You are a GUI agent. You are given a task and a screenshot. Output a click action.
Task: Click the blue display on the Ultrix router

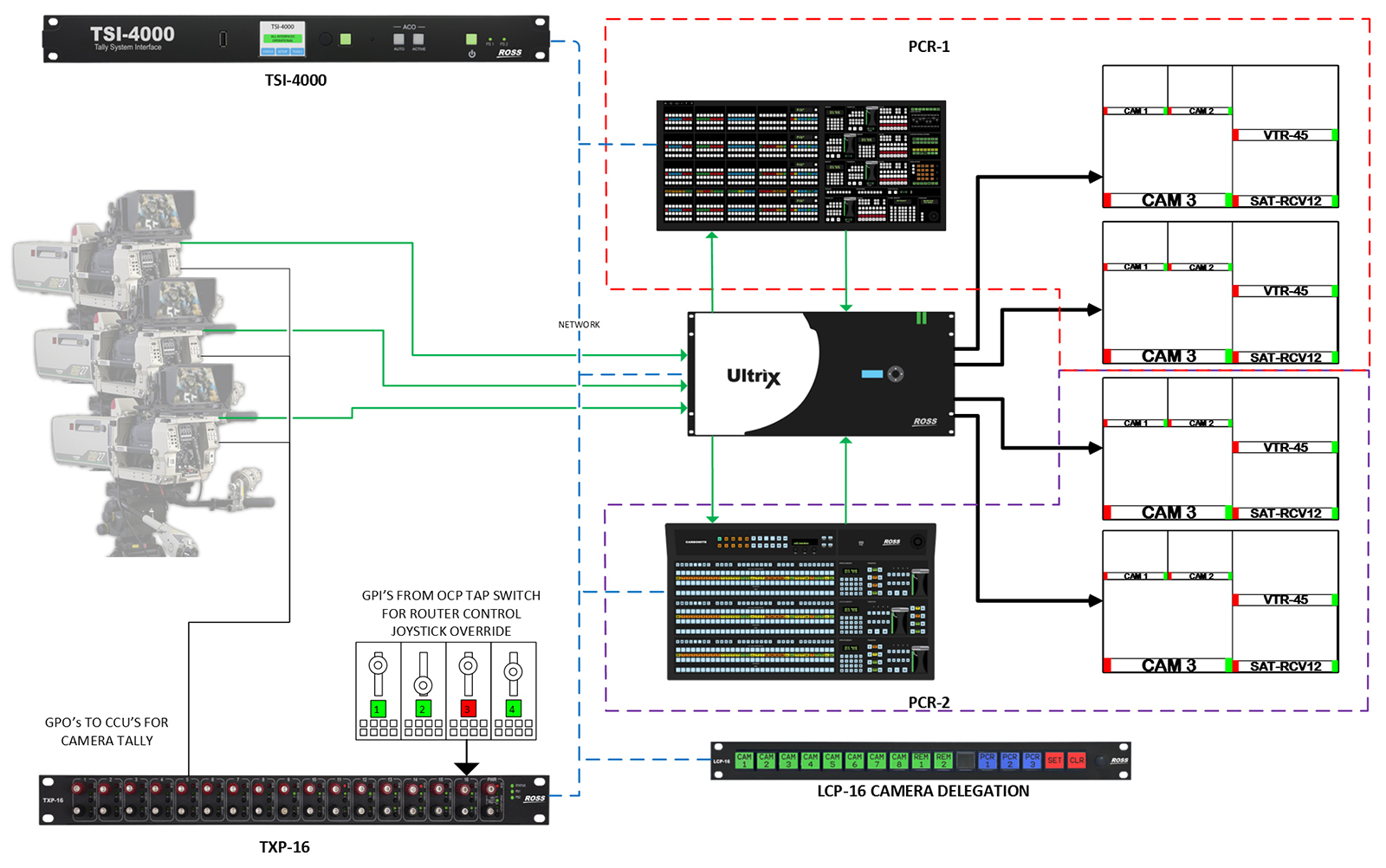pos(872,374)
